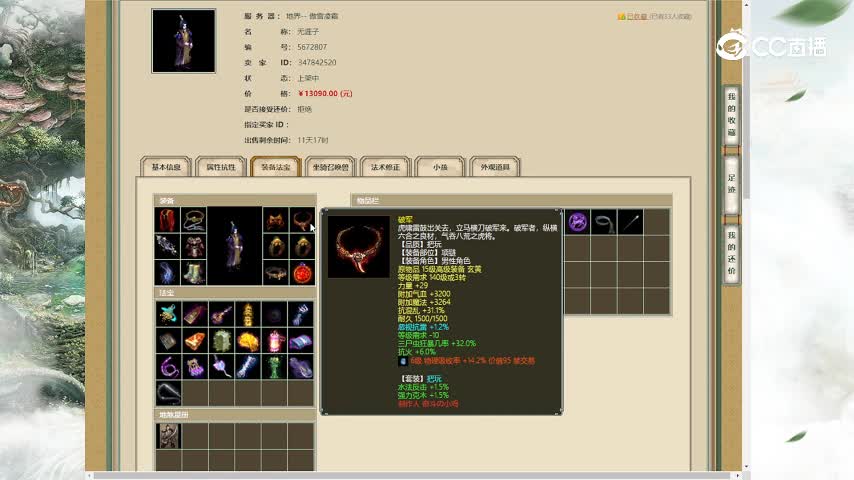
Task: Open the 坐骑召唤兽 tab
Action: [x=331, y=167]
